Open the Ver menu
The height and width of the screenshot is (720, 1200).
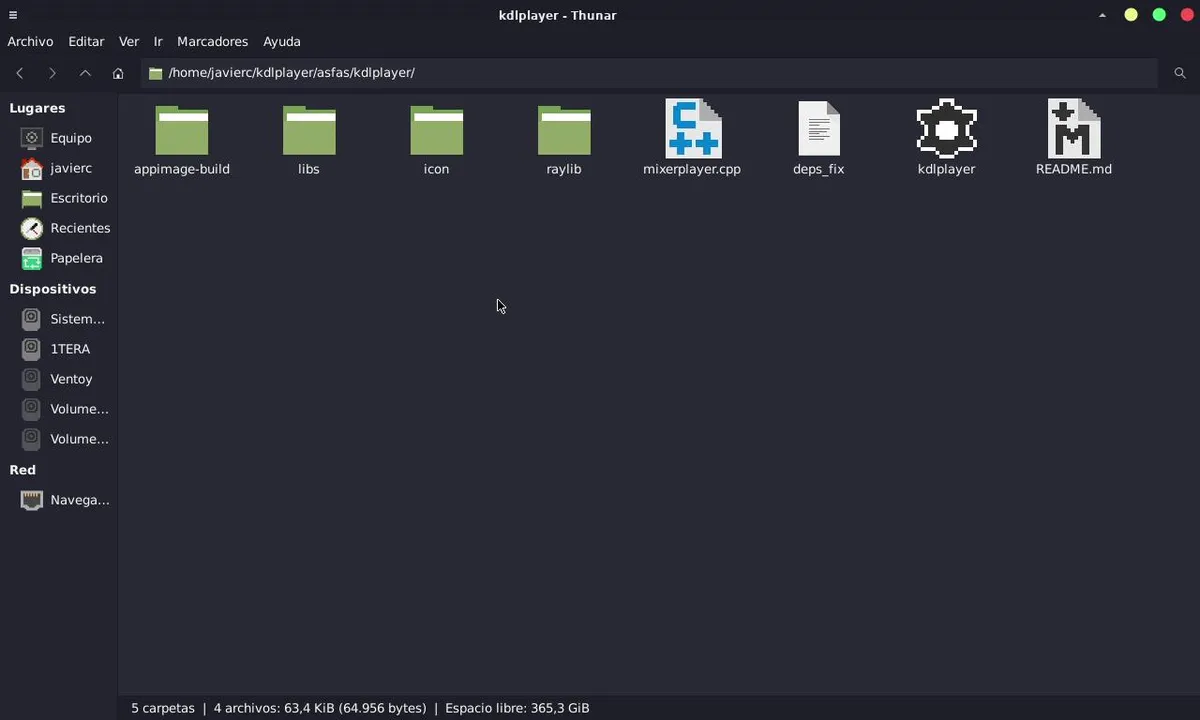(129, 42)
